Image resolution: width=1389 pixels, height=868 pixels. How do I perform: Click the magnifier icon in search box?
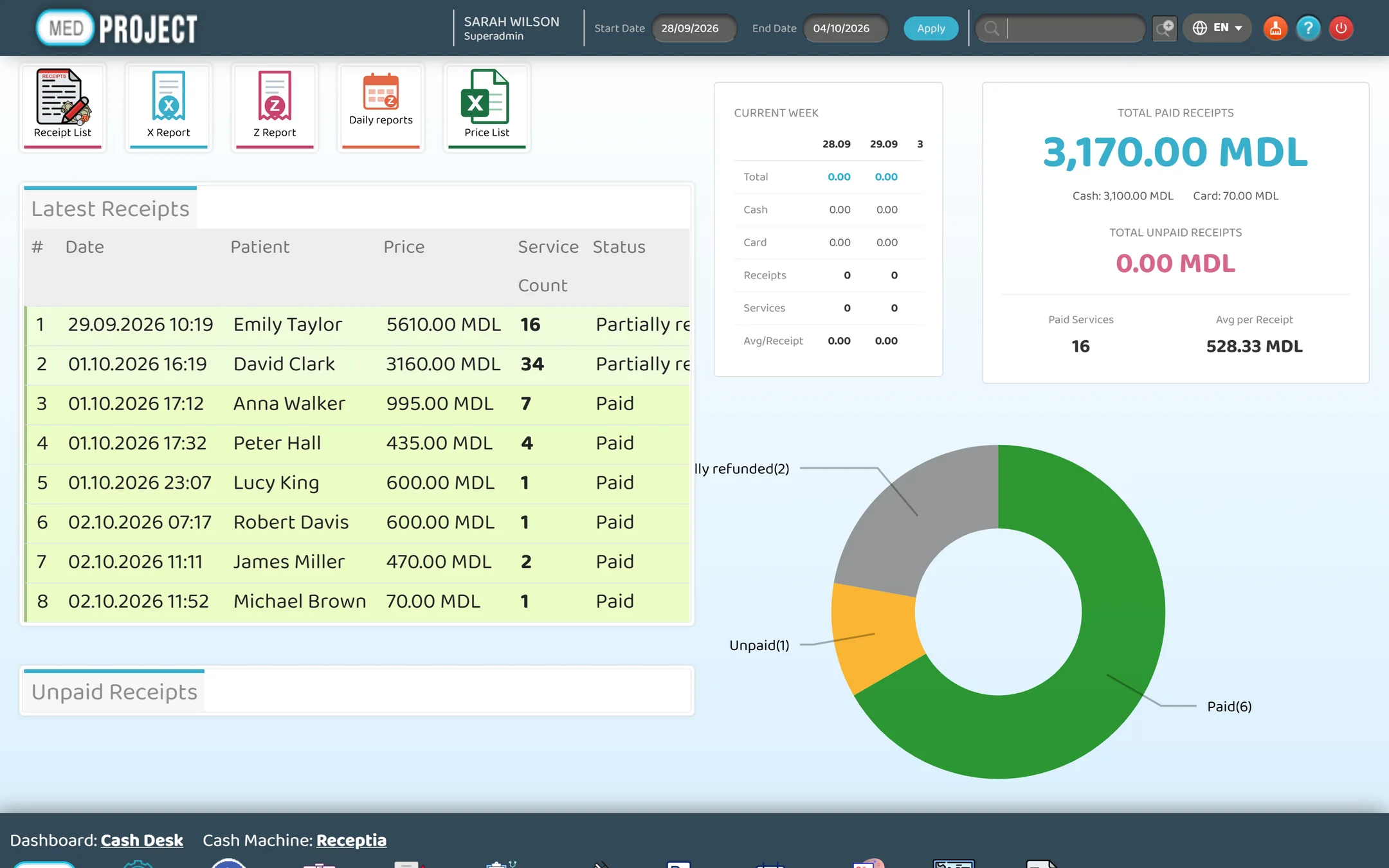pos(992,28)
